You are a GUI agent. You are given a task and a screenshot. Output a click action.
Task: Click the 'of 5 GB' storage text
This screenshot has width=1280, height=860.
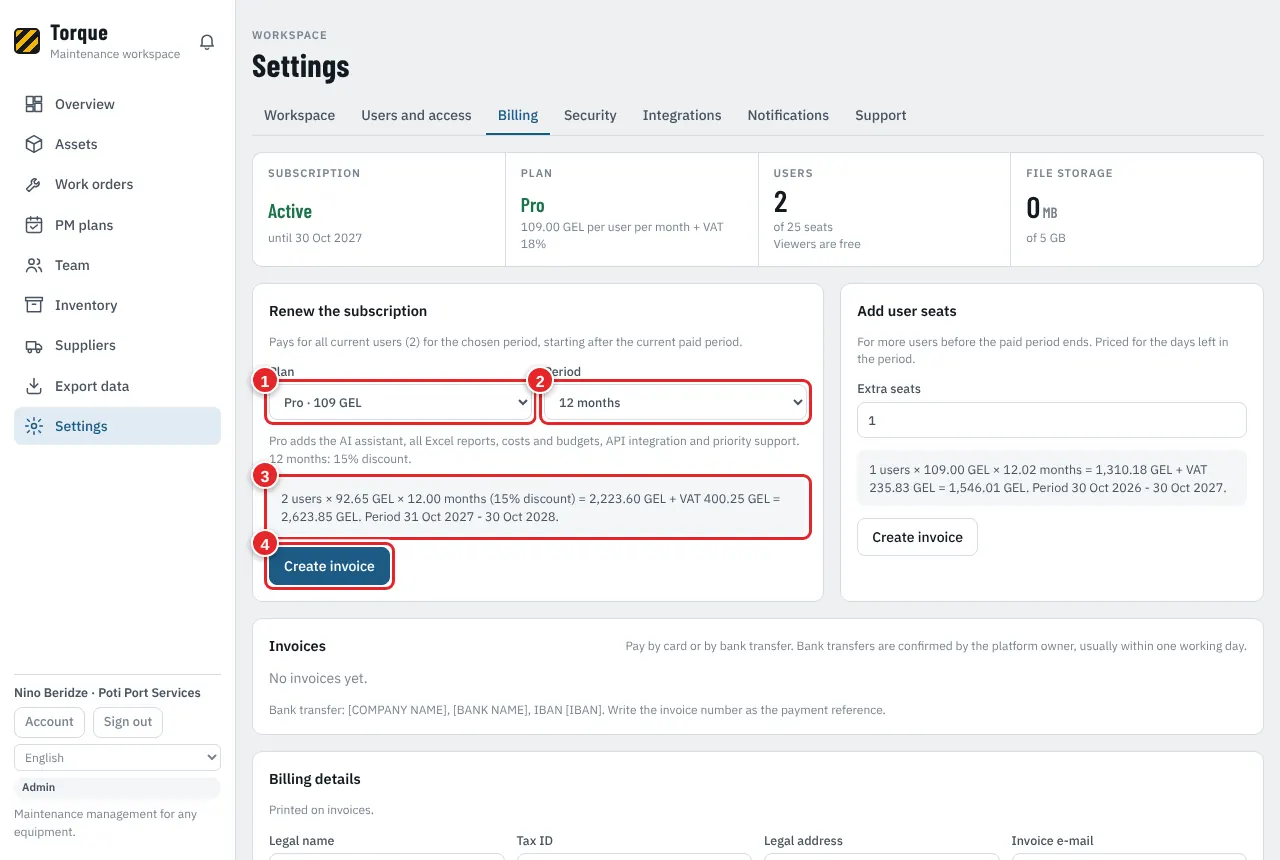(x=1045, y=238)
